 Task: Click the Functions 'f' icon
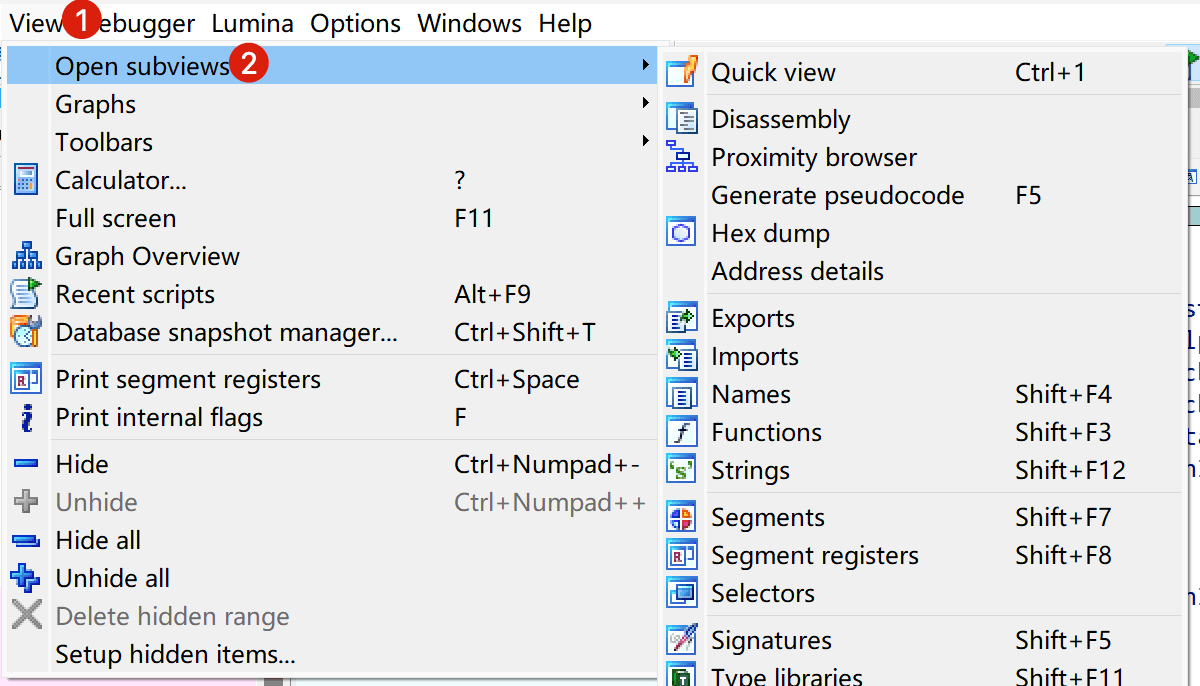pyautogui.click(x=682, y=432)
